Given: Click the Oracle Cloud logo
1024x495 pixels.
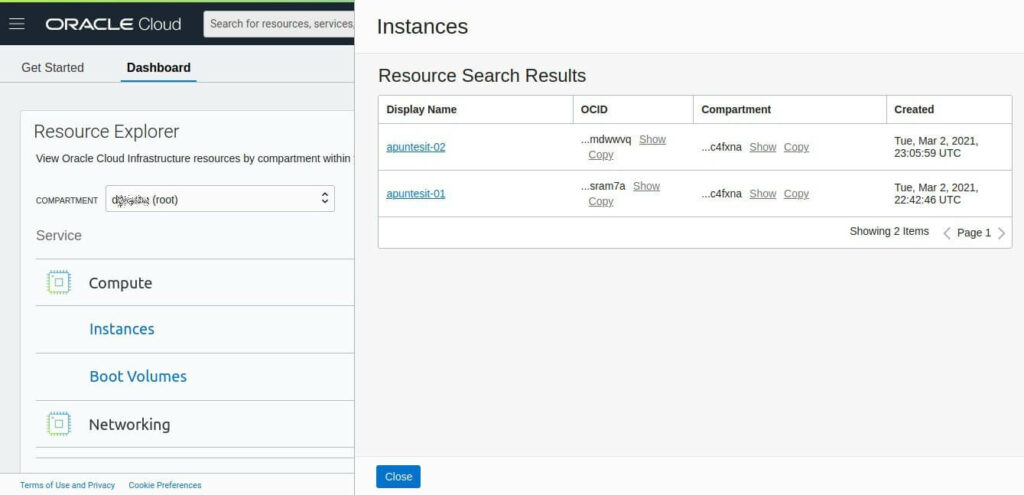Looking at the screenshot, I should click(x=113, y=24).
